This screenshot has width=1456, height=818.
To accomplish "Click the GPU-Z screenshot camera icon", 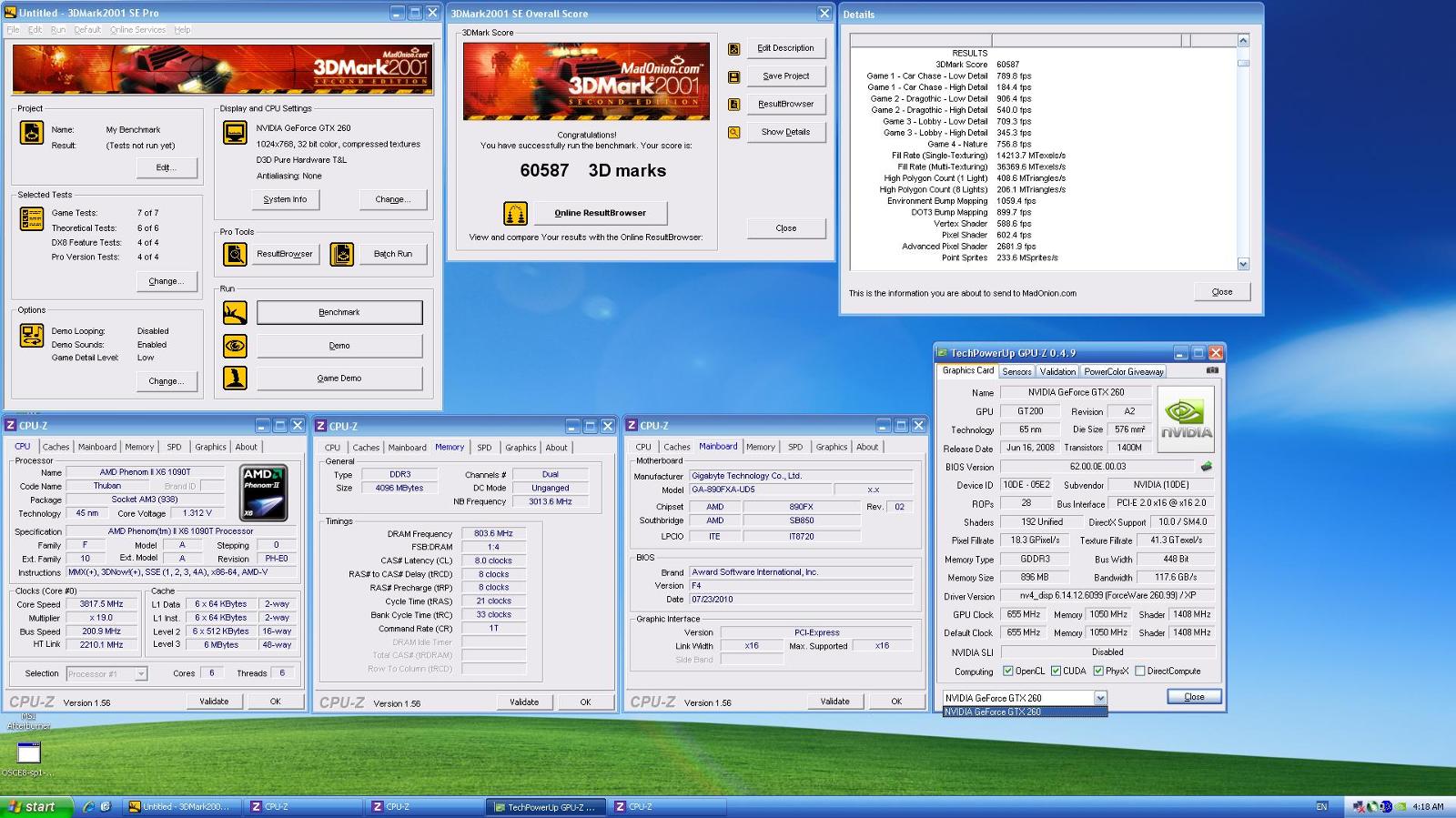I will point(1212,370).
